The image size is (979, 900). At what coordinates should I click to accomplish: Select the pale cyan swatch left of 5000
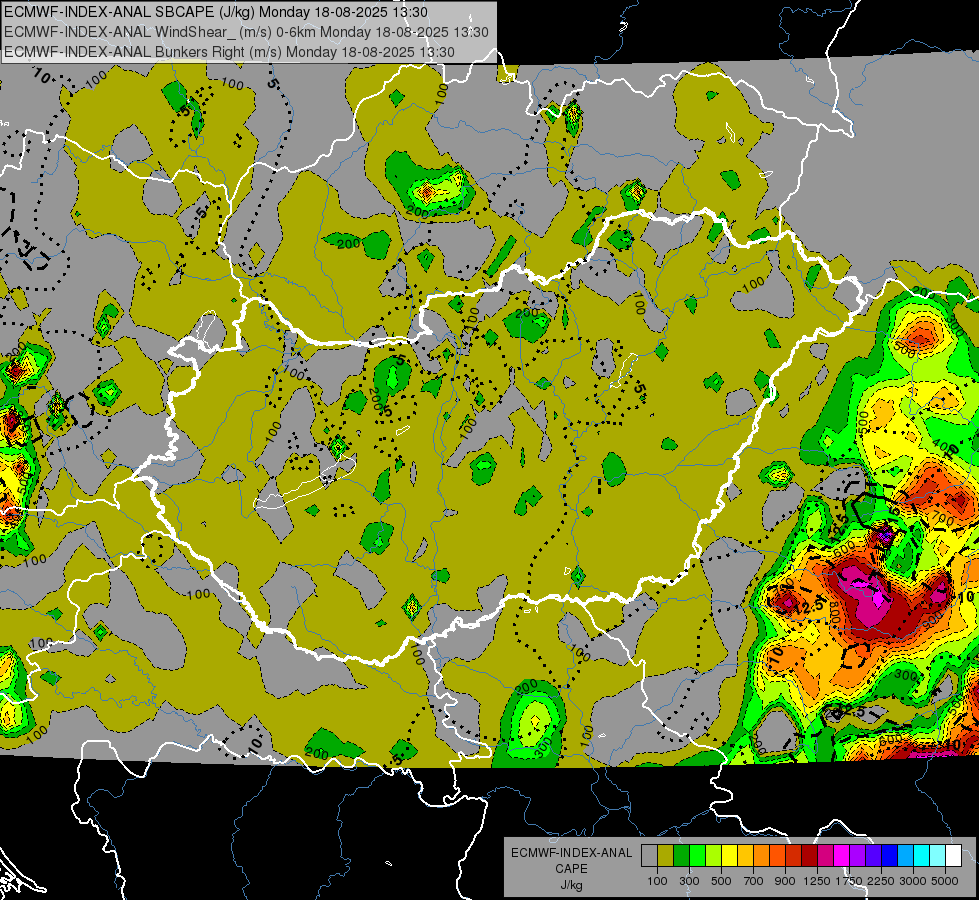938,856
